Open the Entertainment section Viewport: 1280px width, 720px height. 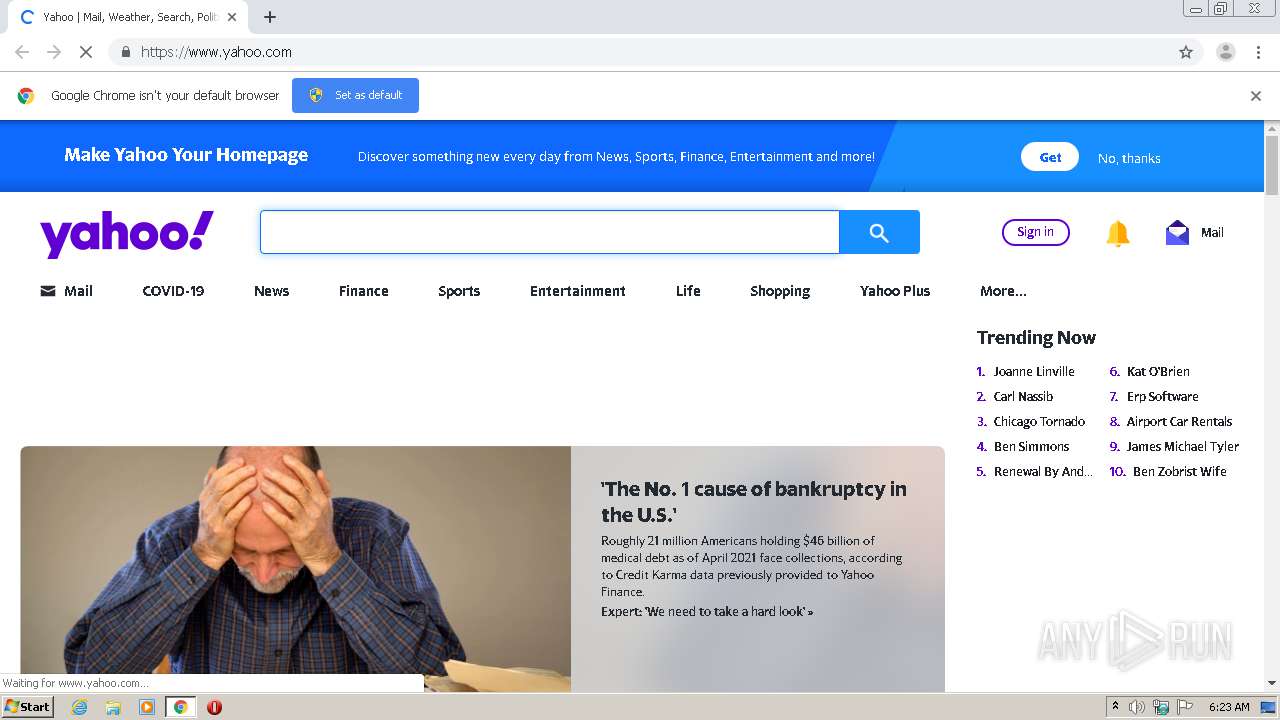point(578,291)
